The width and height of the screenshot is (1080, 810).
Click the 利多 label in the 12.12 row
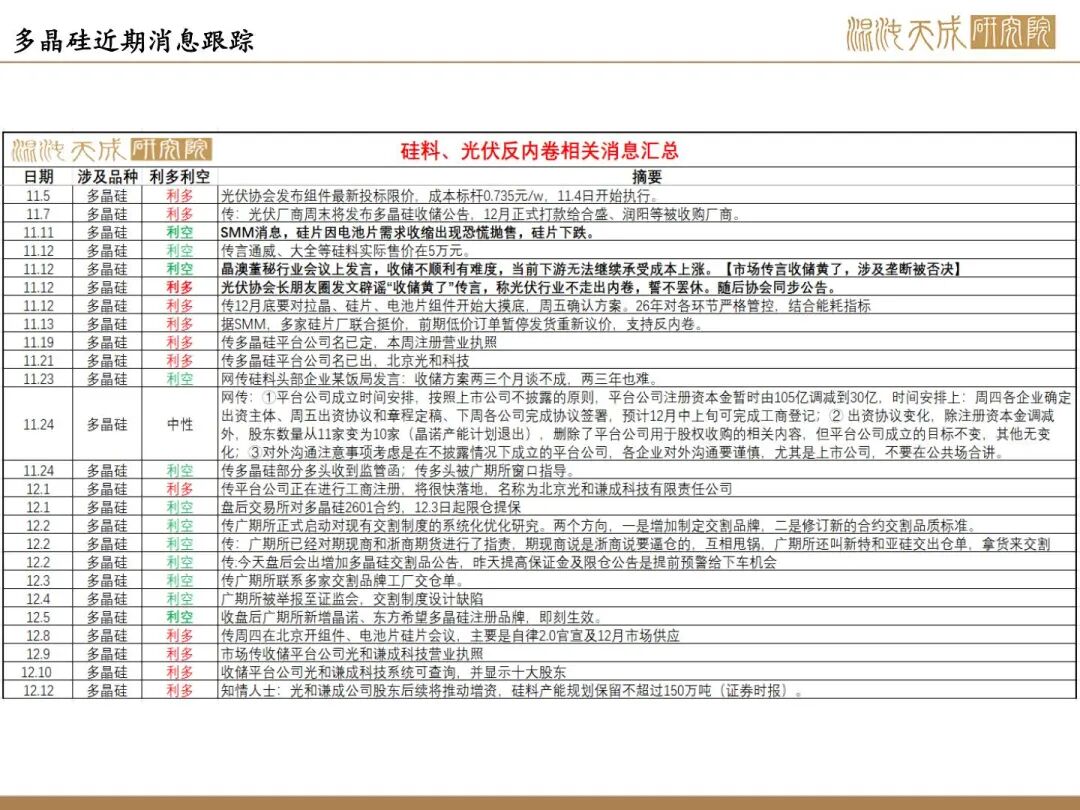[180, 690]
